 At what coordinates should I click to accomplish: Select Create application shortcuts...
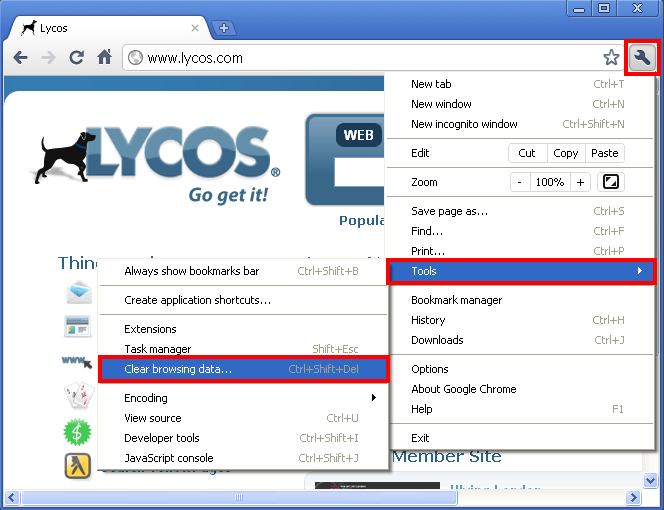tap(243, 300)
